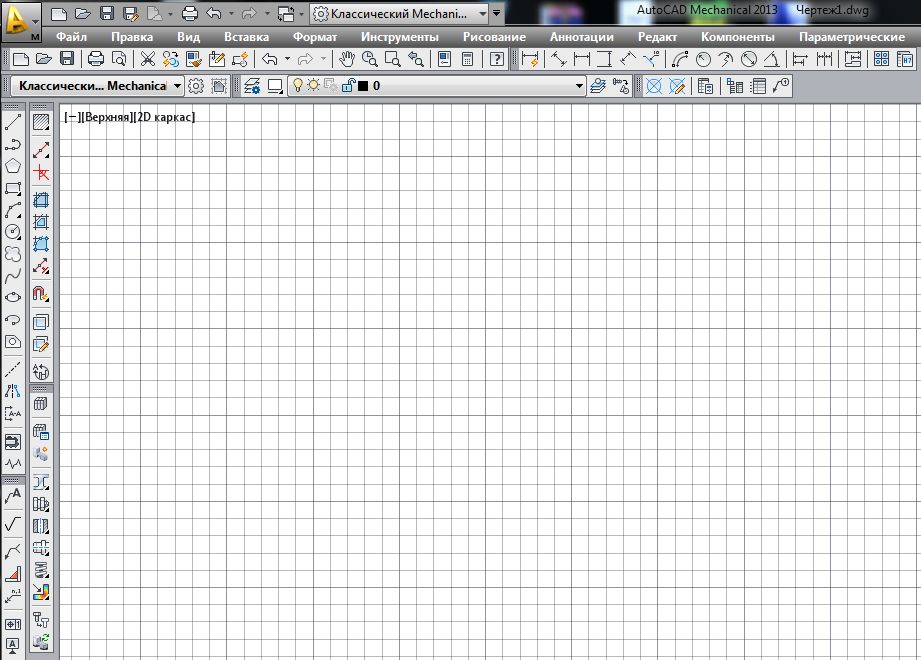
Task: Open the Файл menu
Action: (71, 37)
